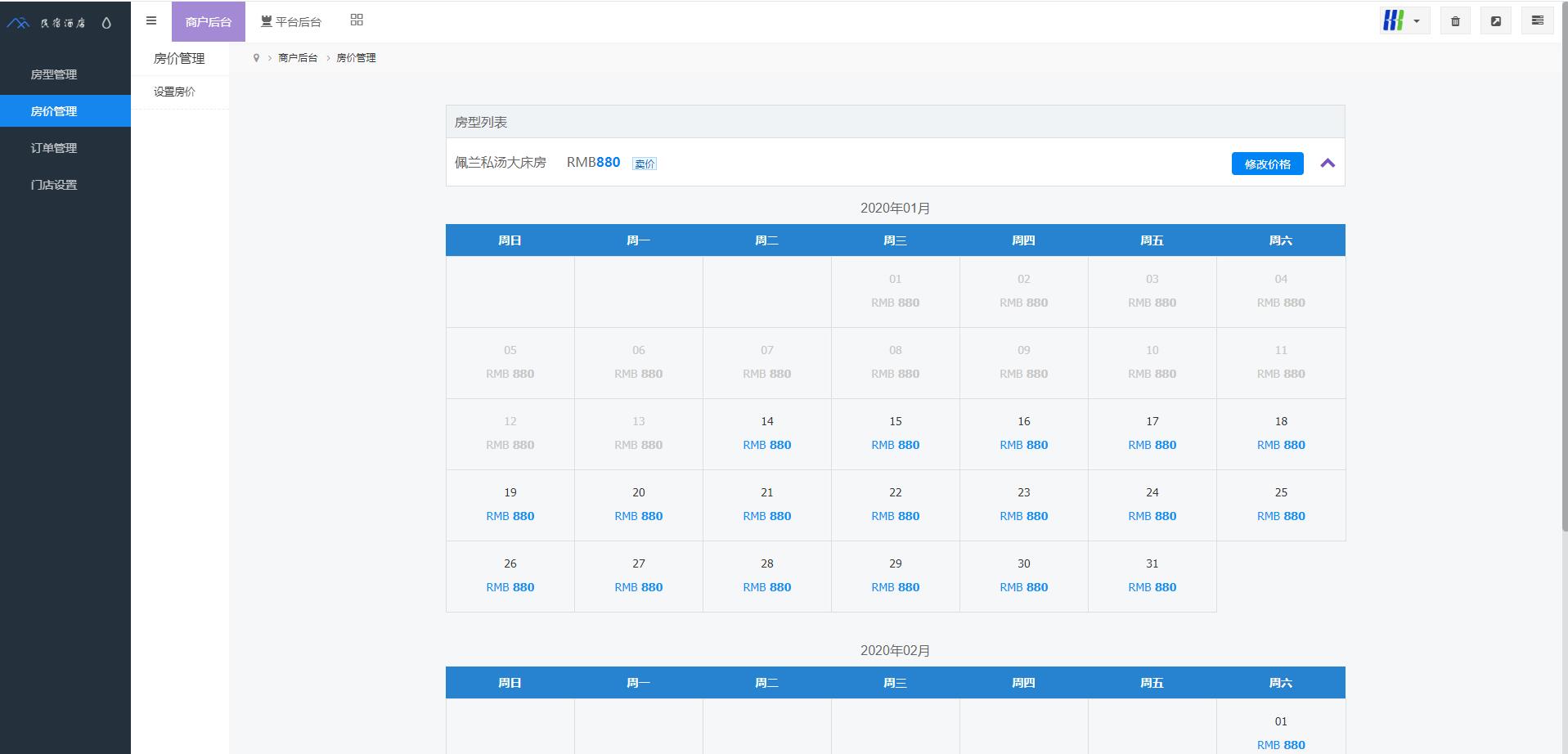
Task: Switch to the 平台后台 tab
Action: pos(291,21)
